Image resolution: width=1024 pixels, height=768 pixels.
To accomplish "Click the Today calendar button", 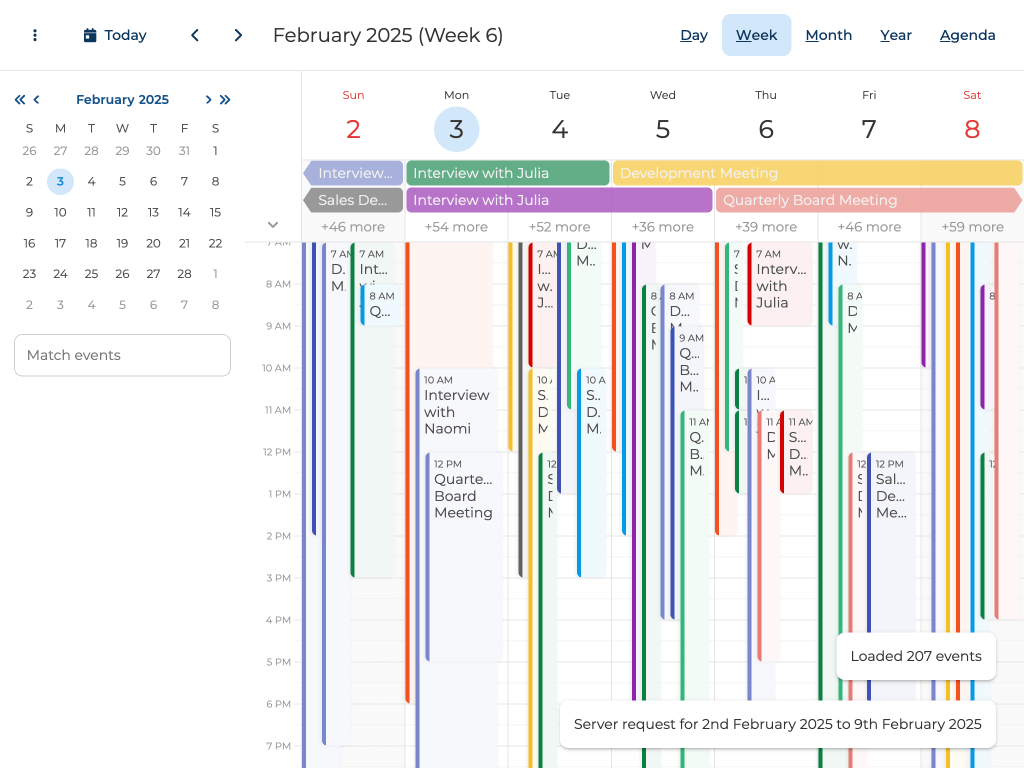I will click(115, 35).
